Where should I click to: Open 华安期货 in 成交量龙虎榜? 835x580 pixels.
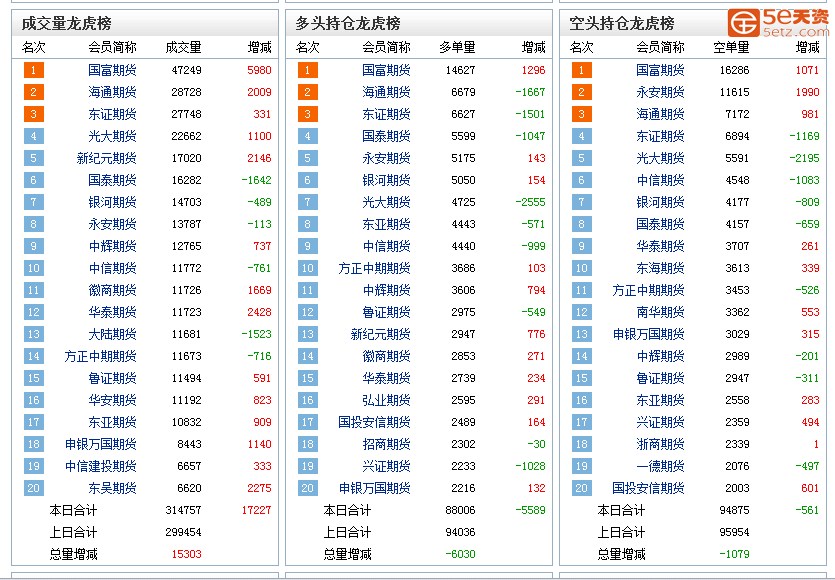pos(112,400)
